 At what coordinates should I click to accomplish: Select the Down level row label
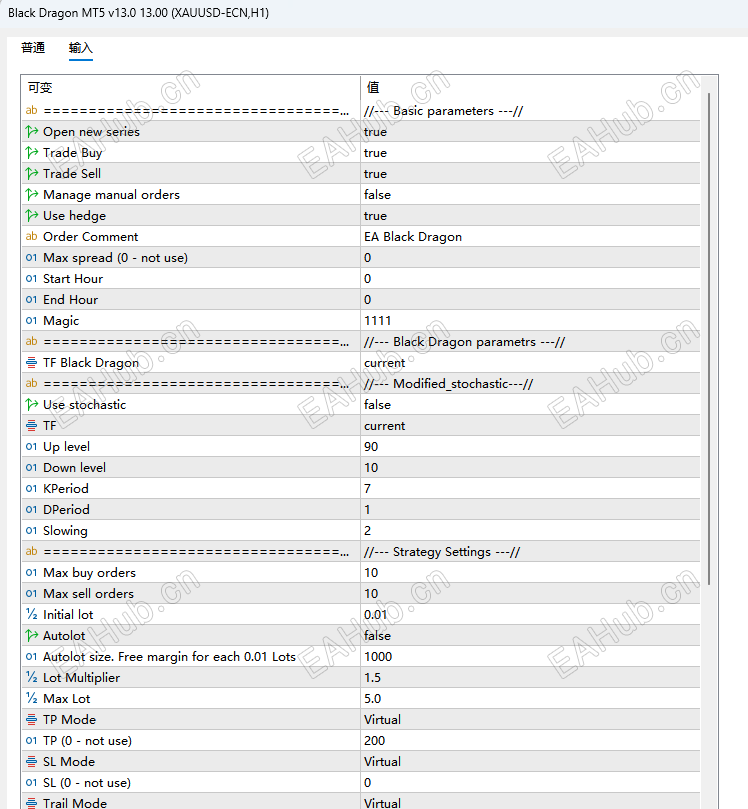pyautogui.click(x=74, y=467)
